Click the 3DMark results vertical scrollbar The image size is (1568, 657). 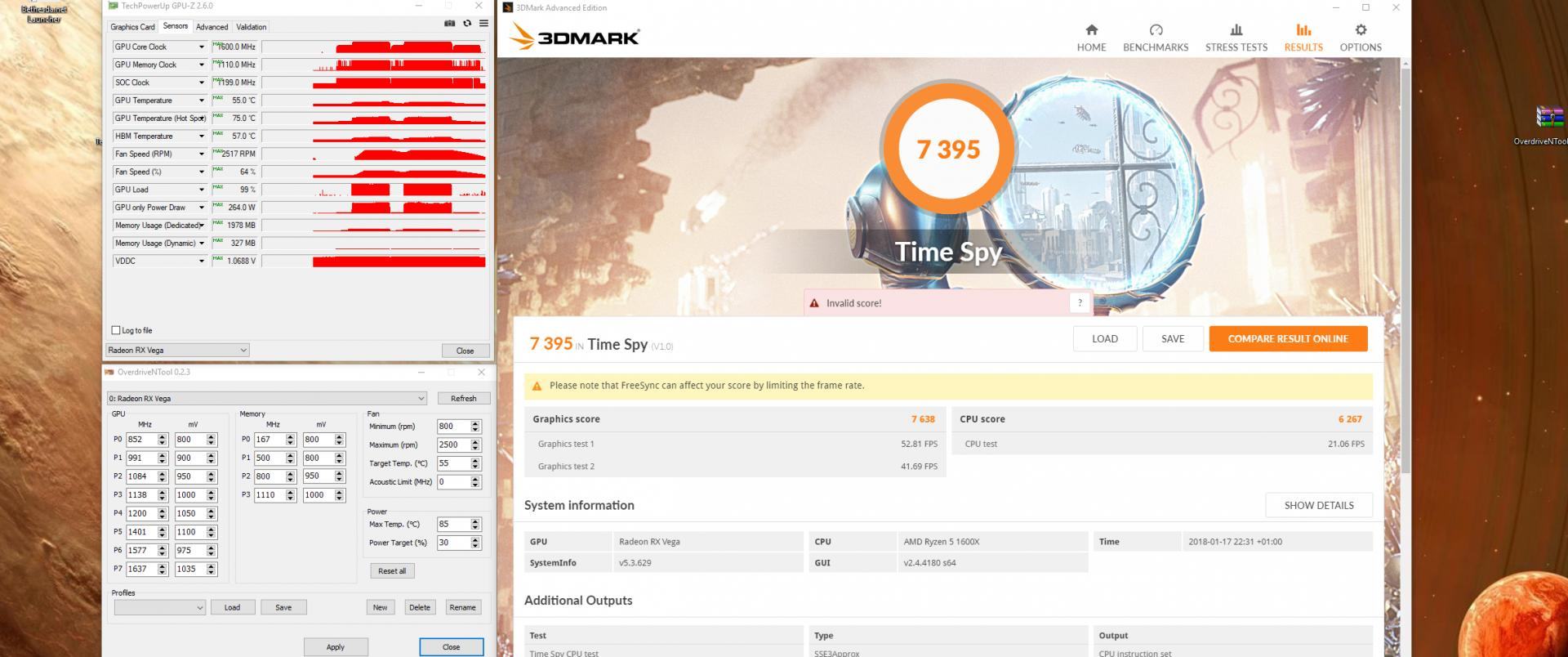coord(1405,270)
